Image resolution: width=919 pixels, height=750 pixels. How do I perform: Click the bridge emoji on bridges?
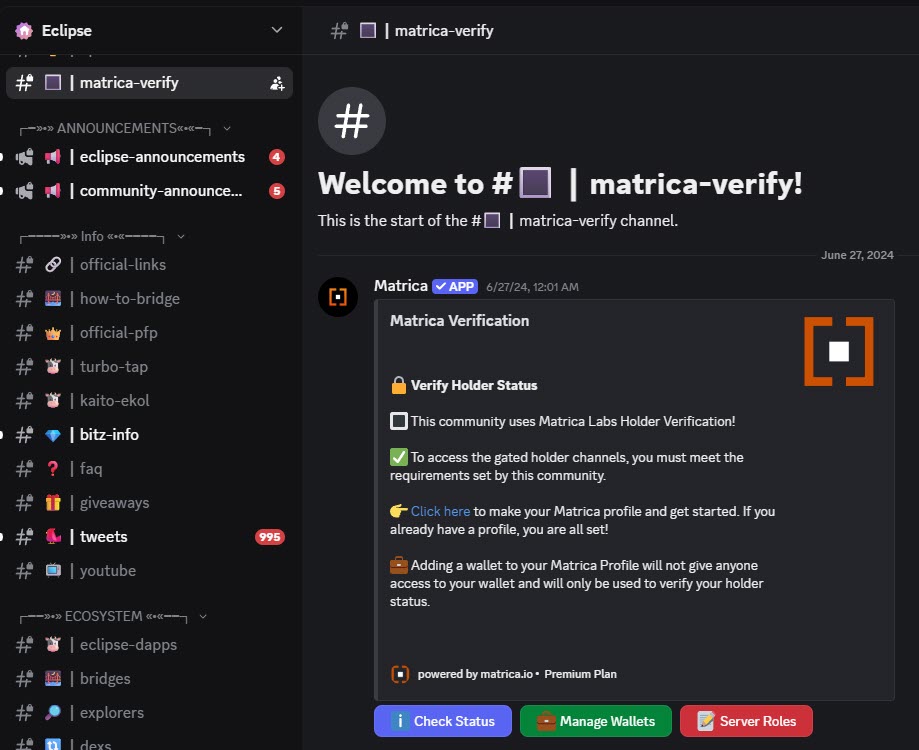[x=53, y=679]
